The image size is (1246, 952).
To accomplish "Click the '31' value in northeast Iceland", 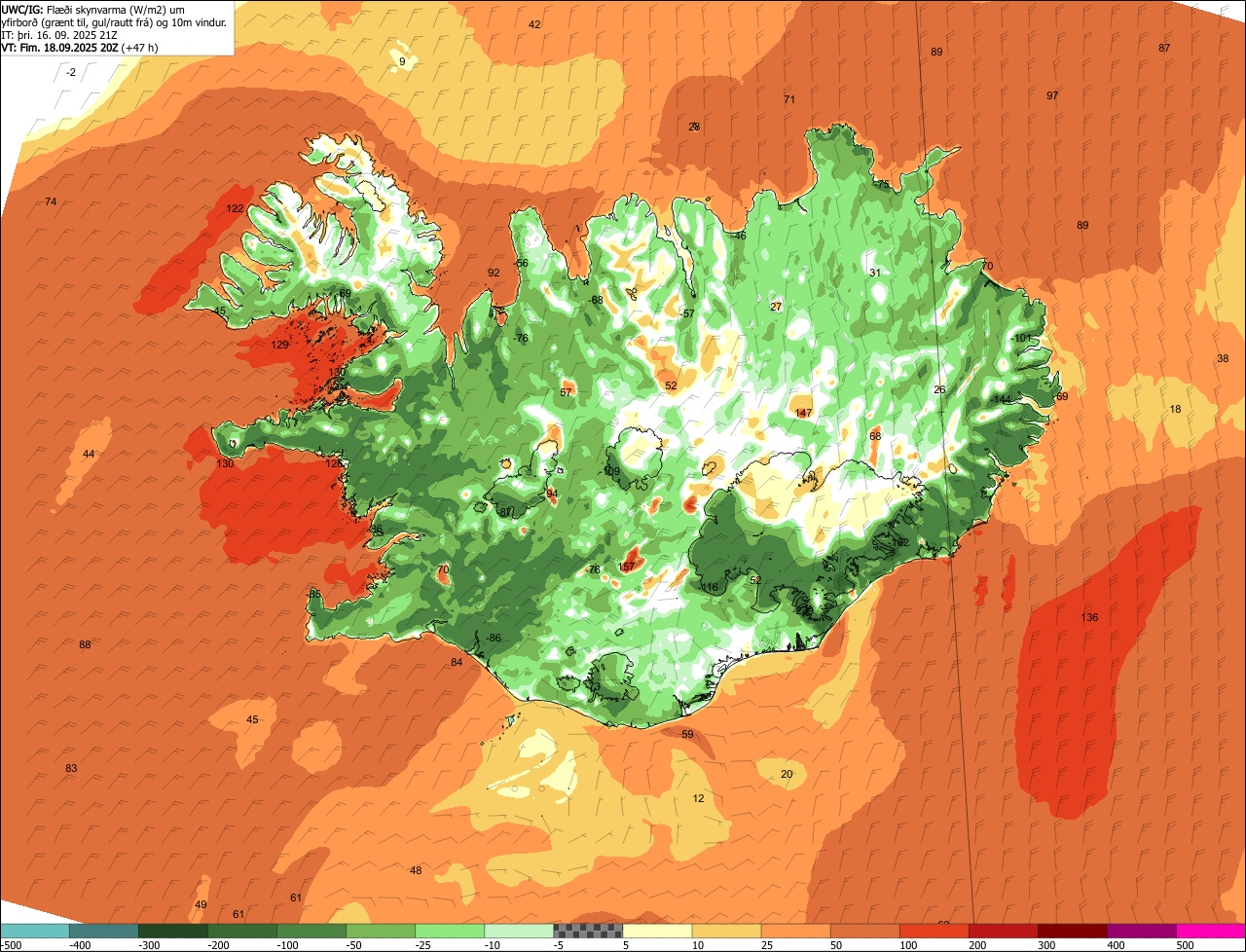I will pos(874,273).
